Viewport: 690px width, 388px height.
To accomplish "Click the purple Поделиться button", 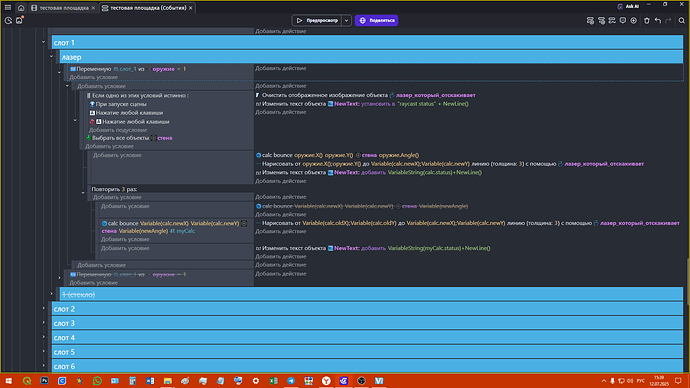I will 377,20.
